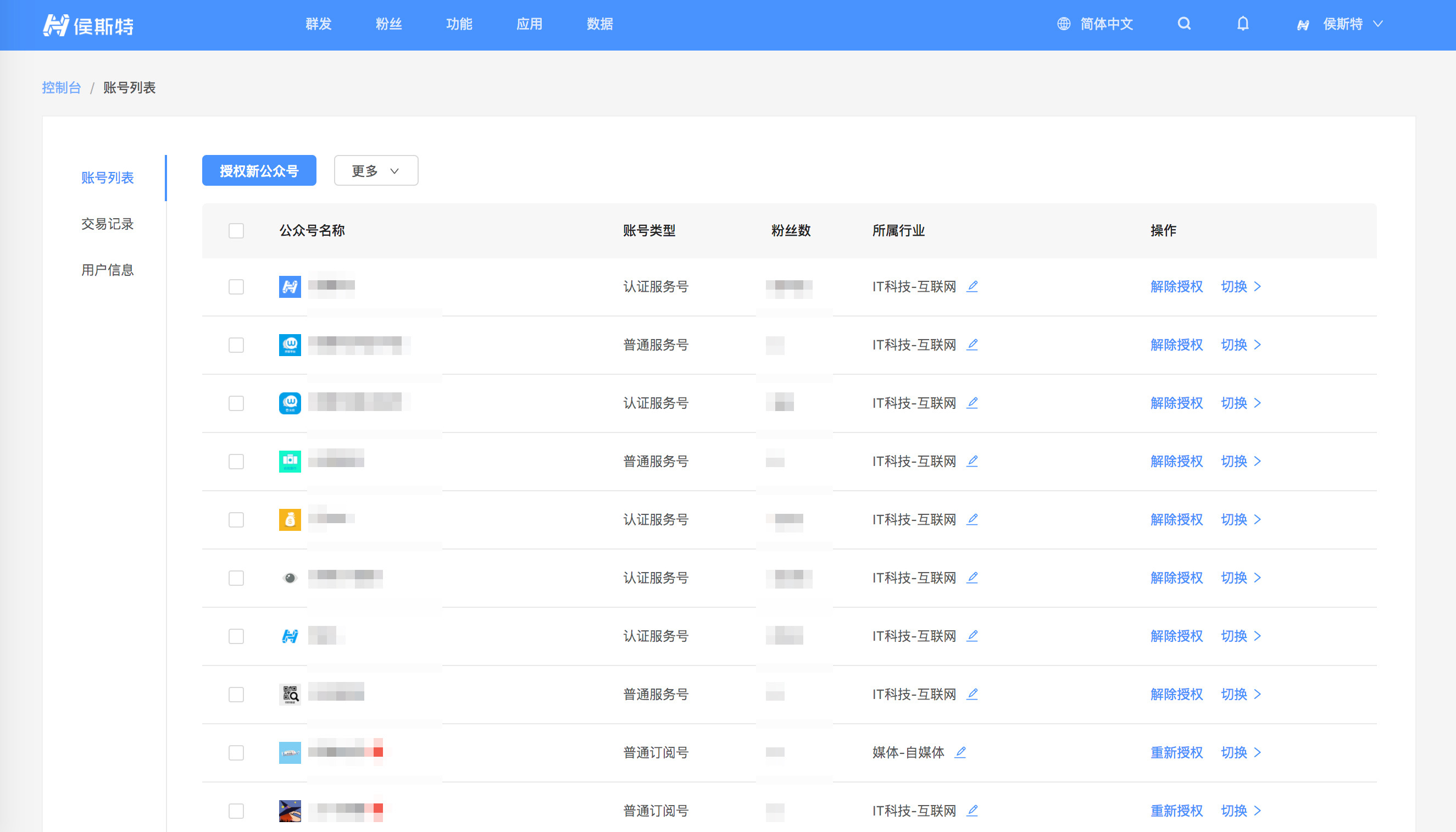This screenshot has height=832, width=1456.
Task: Check the first account row checkbox
Action: coord(236,287)
